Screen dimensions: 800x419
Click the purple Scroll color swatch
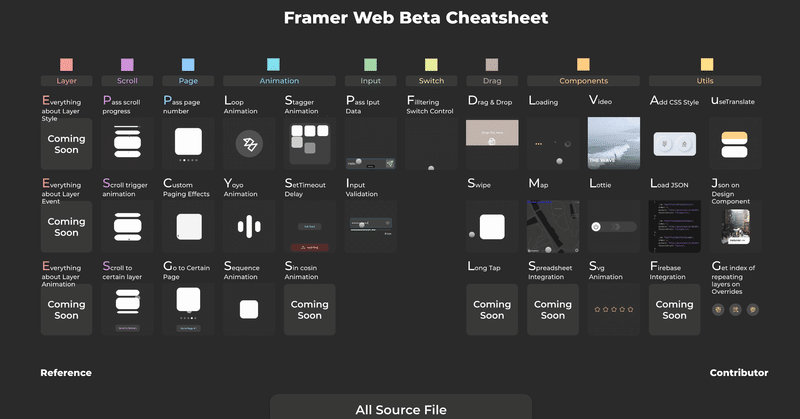point(127,65)
